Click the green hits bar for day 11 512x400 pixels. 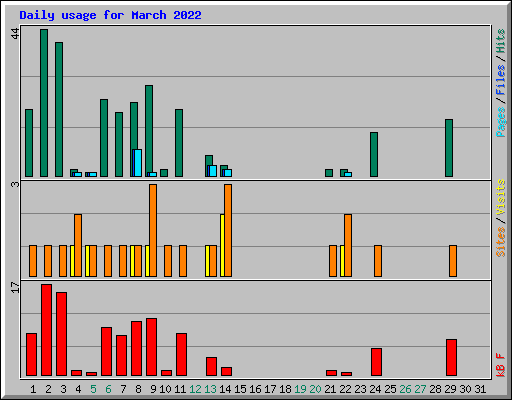pos(179,143)
